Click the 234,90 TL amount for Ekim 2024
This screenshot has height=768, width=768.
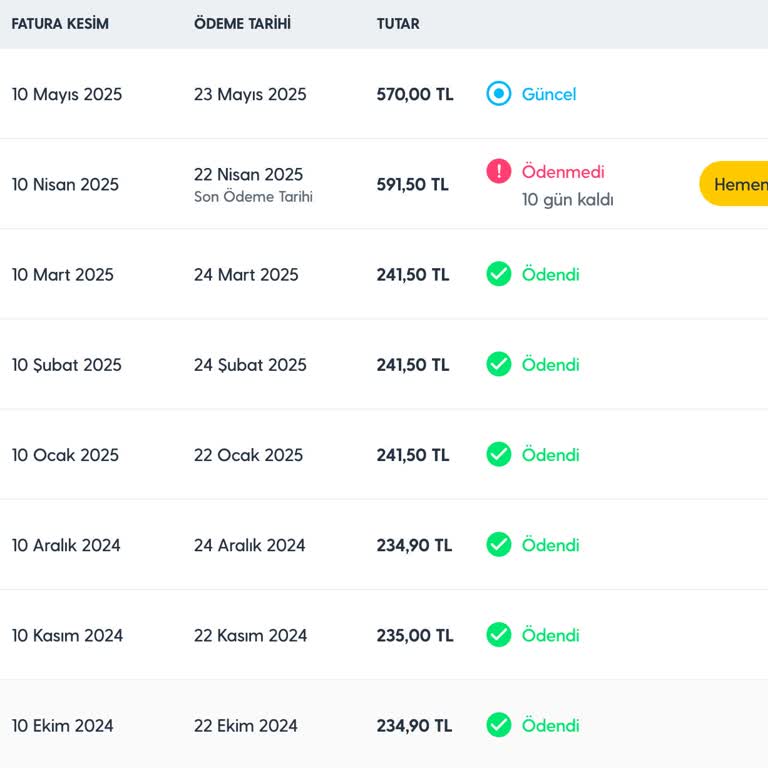pyautogui.click(x=414, y=725)
